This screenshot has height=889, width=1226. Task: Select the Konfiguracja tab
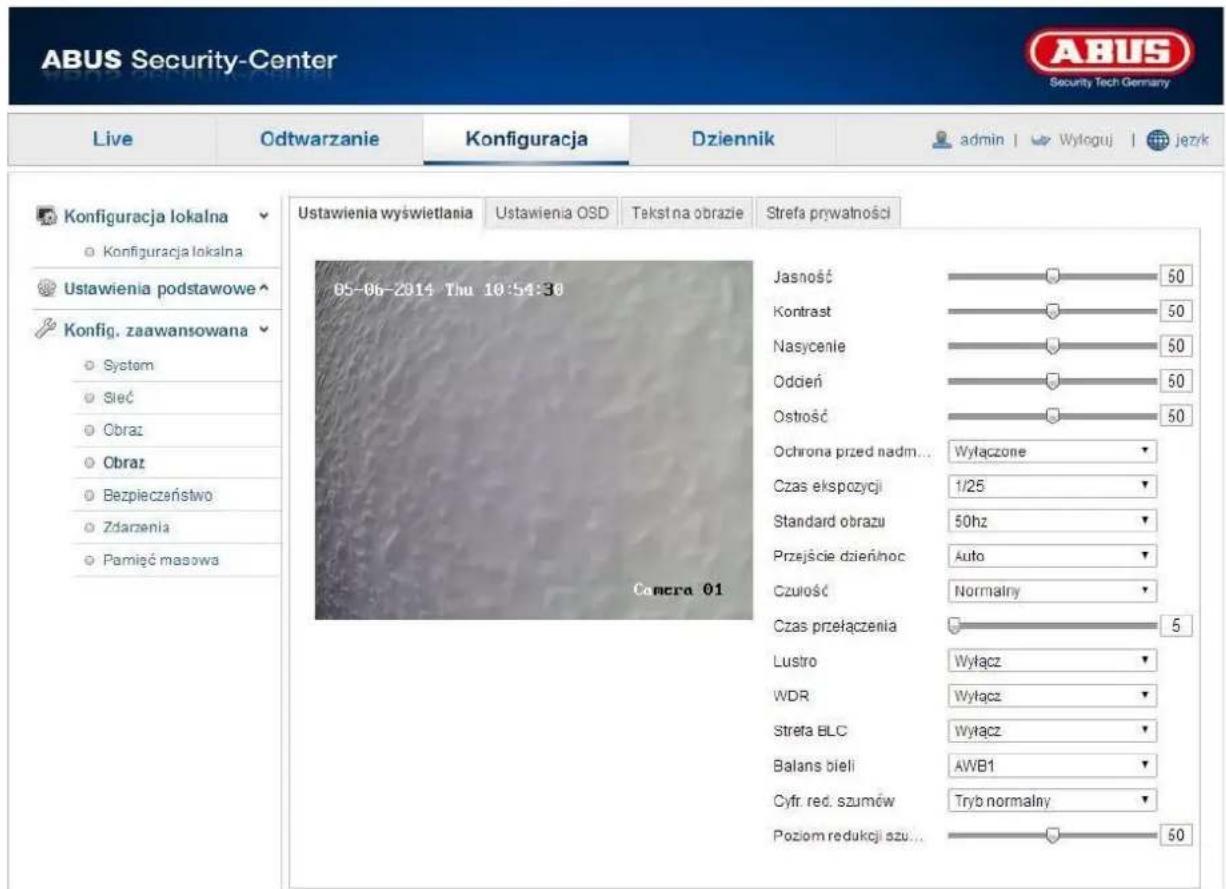tap(525, 139)
